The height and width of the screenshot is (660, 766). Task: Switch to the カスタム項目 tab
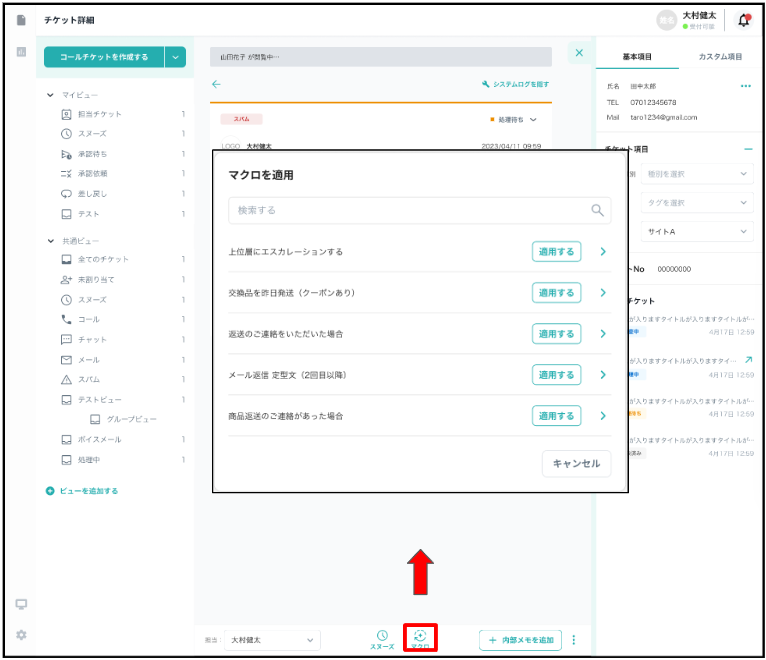point(720,57)
